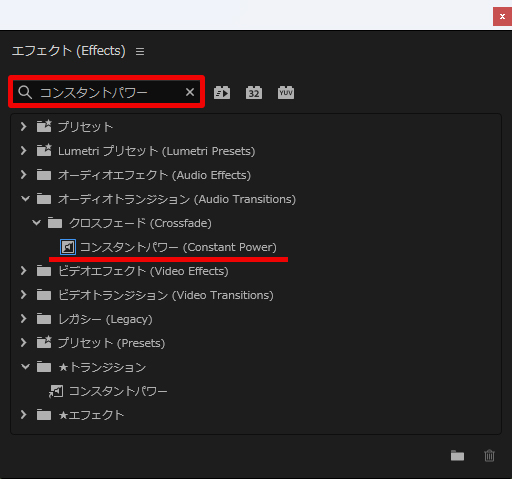Collapse Audio Transitions folder chevron
Image resolution: width=512 pixels, height=479 pixels.
pyautogui.click(x=25, y=199)
